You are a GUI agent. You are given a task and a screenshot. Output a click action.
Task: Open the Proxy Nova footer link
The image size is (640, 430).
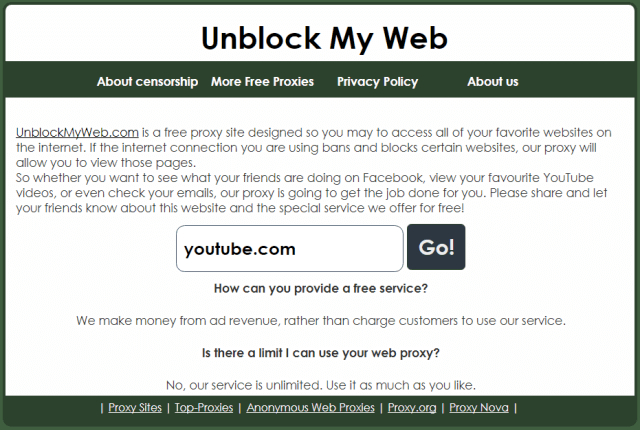click(x=479, y=408)
